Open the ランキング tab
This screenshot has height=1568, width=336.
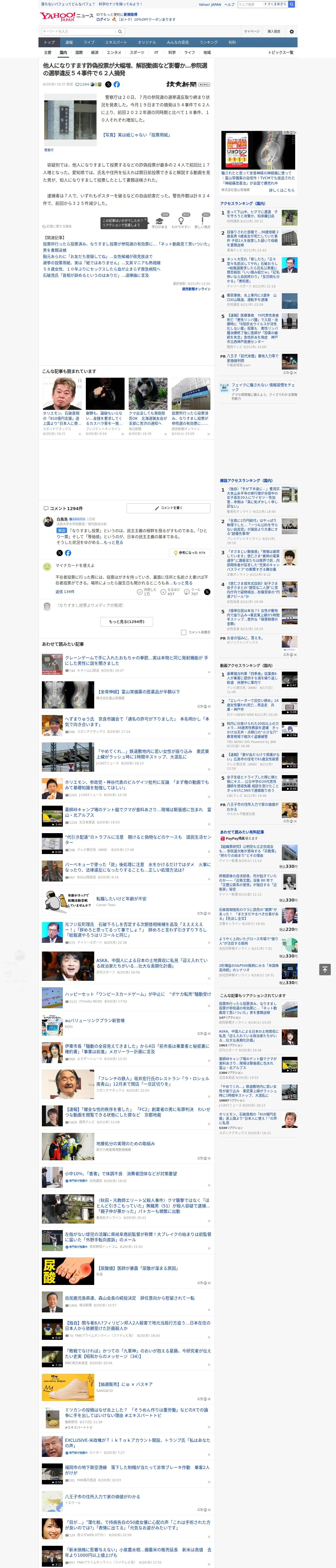click(x=209, y=43)
